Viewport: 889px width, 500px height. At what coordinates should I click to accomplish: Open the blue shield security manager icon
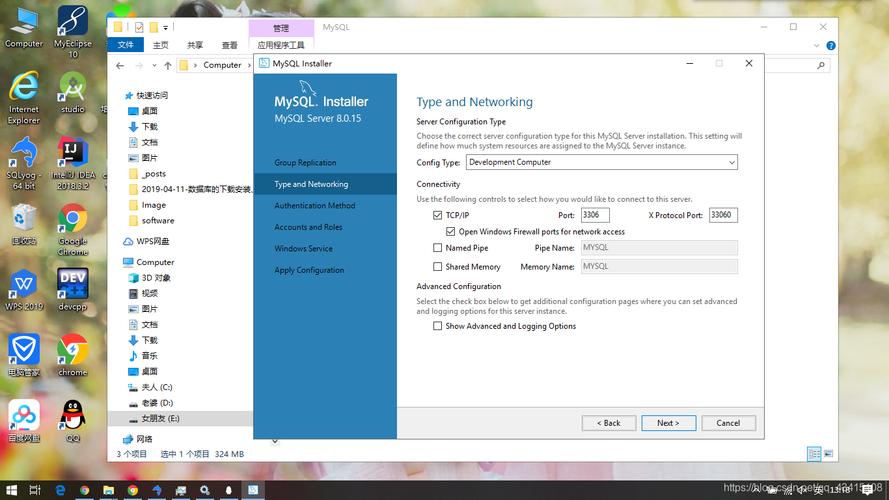click(x=24, y=355)
